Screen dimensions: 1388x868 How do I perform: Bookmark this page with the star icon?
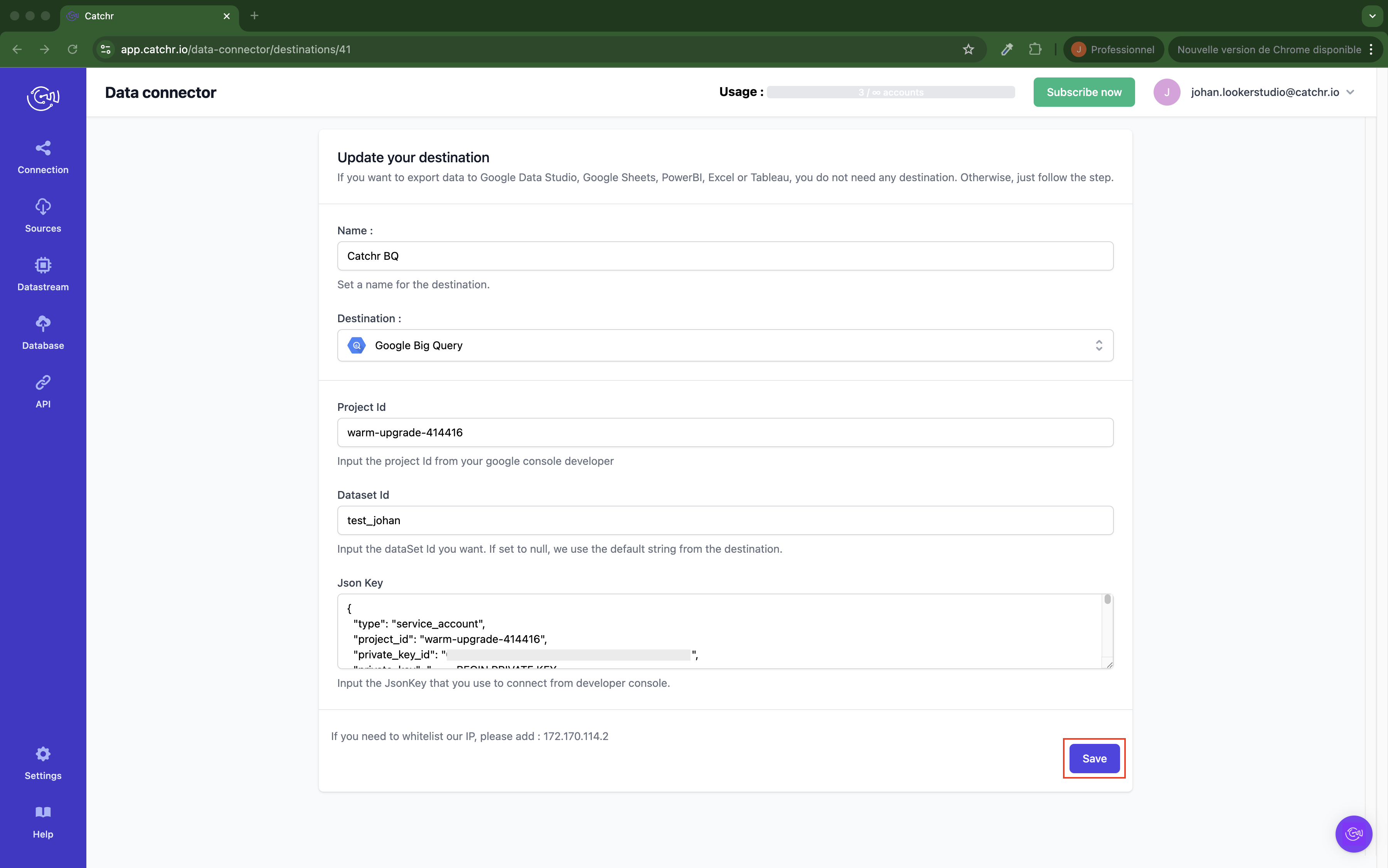(x=968, y=49)
